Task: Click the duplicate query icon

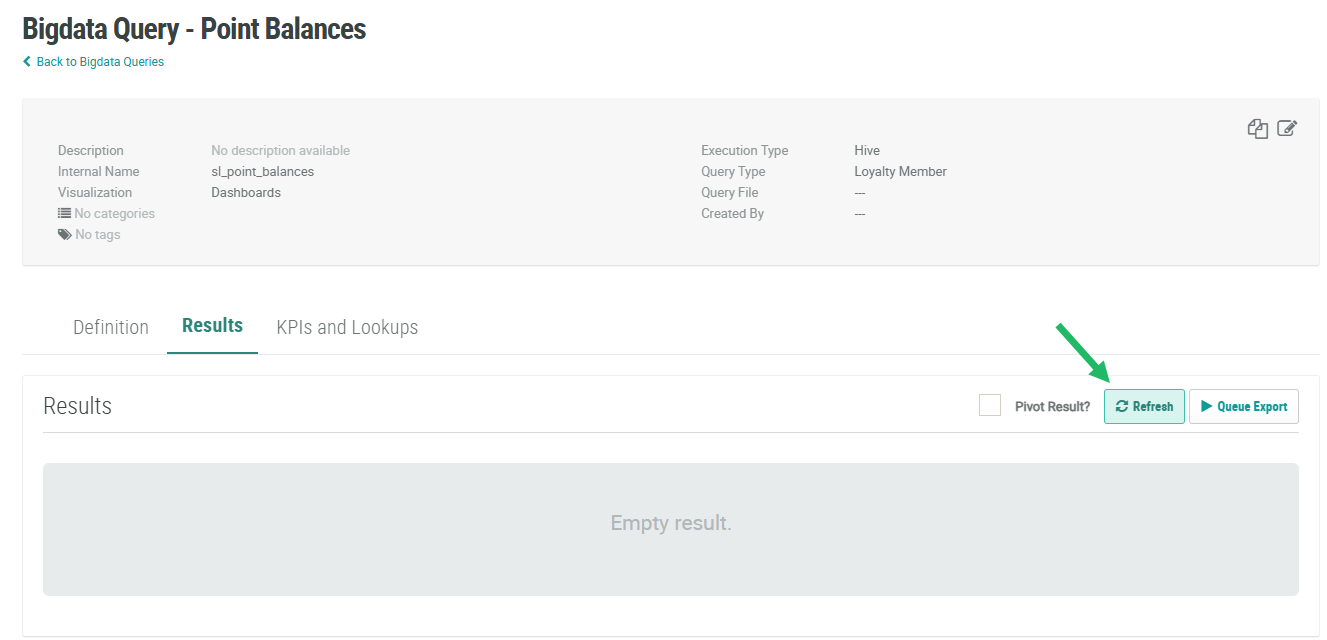Action: (x=1257, y=128)
